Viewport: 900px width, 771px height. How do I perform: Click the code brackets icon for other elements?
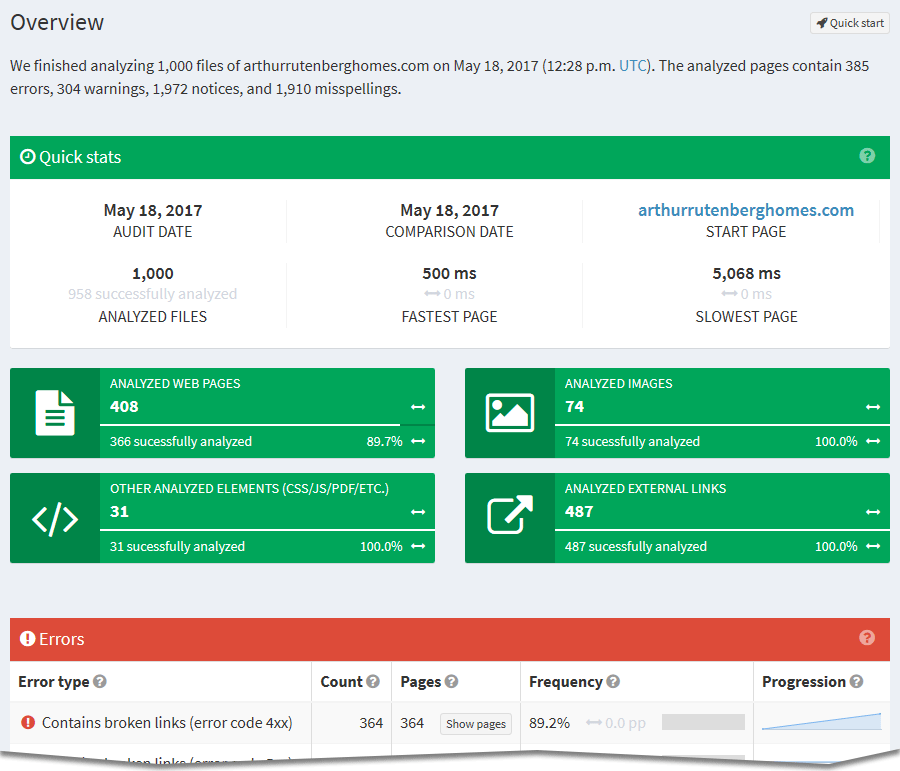coord(55,518)
